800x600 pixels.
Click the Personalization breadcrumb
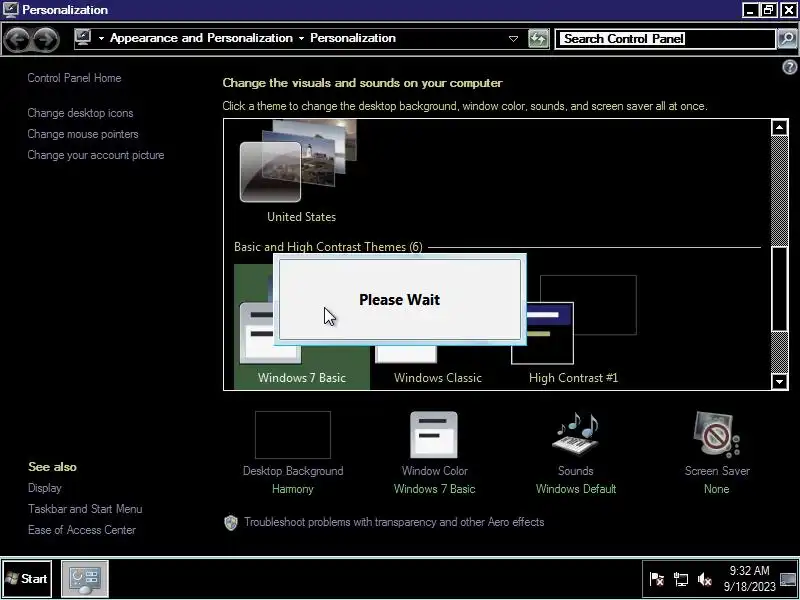(x=353, y=38)
